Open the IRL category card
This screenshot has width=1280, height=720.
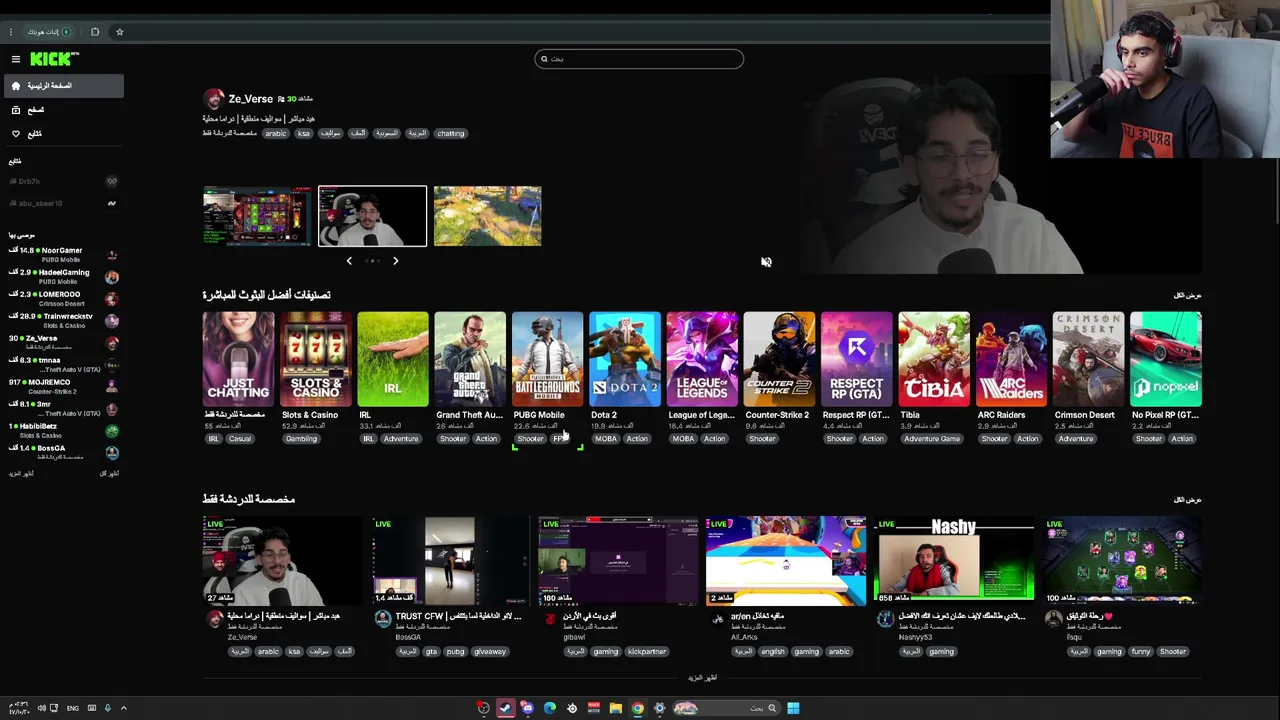[x=393, y=360]
